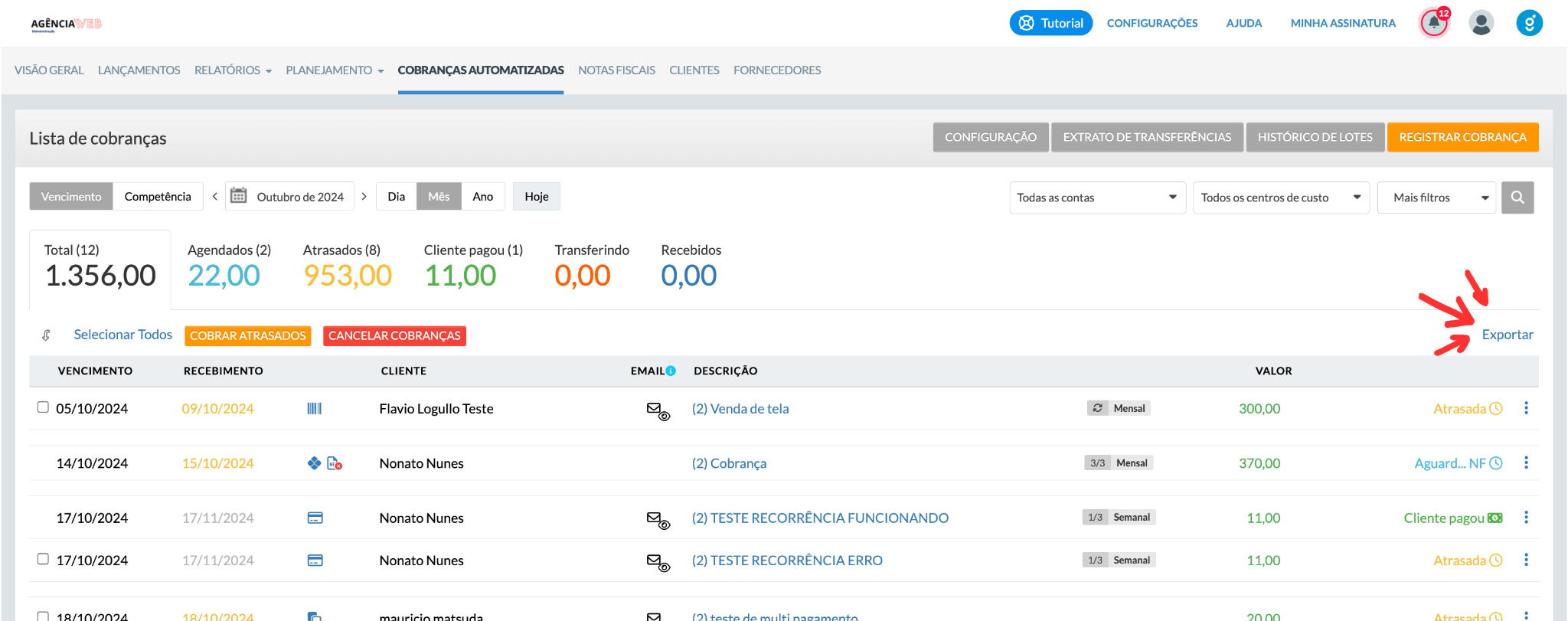Image resolution: width=1568 pixels, height=621 pixels.
Task: Click the clock icon next to Aguard... NF
Action: pos(1496,463)
